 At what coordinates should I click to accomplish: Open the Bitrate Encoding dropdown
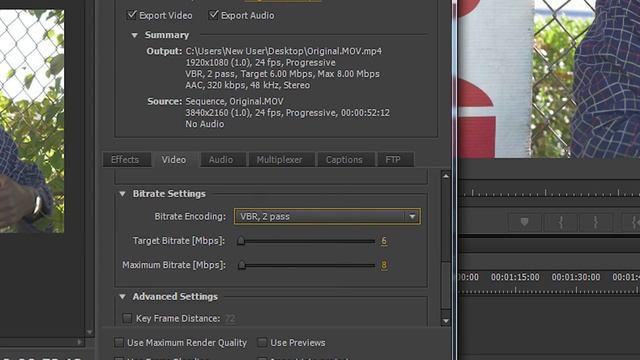[x=327, y=216]
